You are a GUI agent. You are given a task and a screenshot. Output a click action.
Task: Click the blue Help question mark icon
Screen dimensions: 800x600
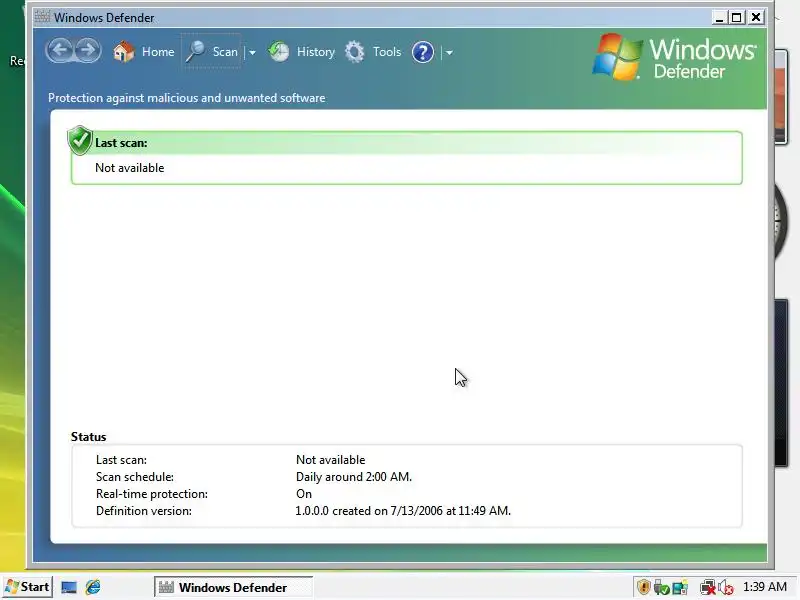423,52
